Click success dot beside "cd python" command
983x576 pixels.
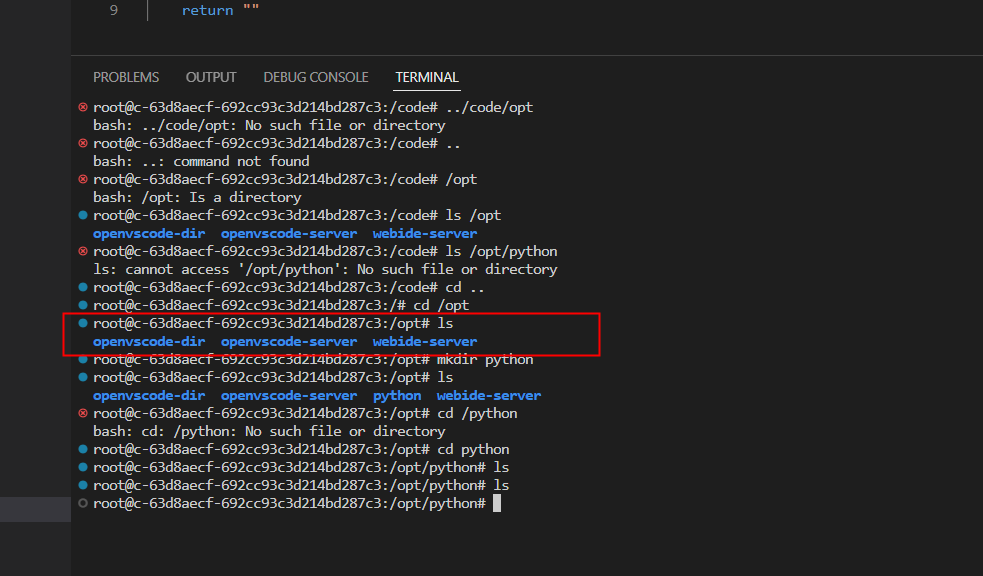pyautogui.click(x=83, y=449)
